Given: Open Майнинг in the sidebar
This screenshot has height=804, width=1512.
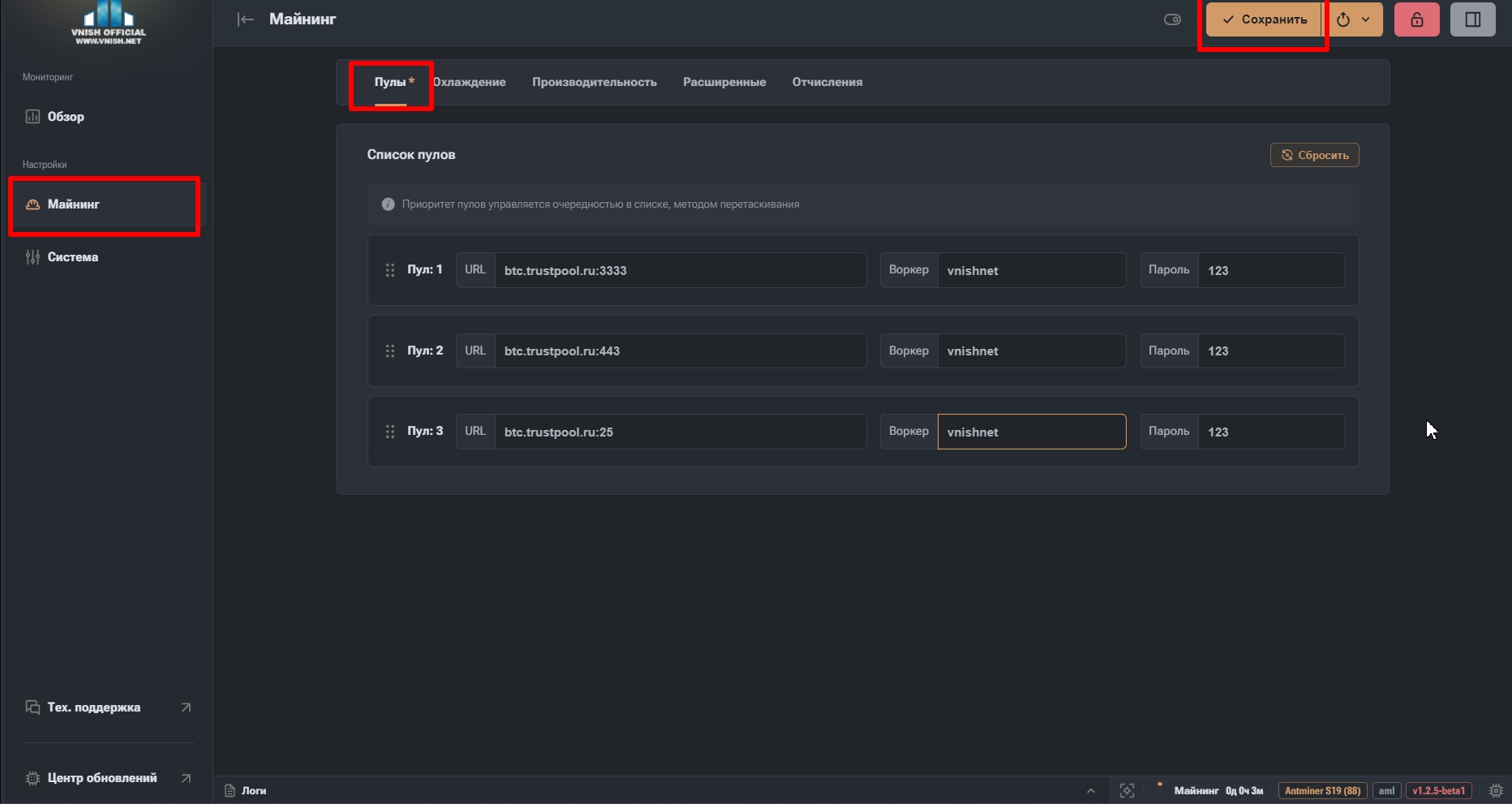Looking at the screenshot, I should coord(107,204).
